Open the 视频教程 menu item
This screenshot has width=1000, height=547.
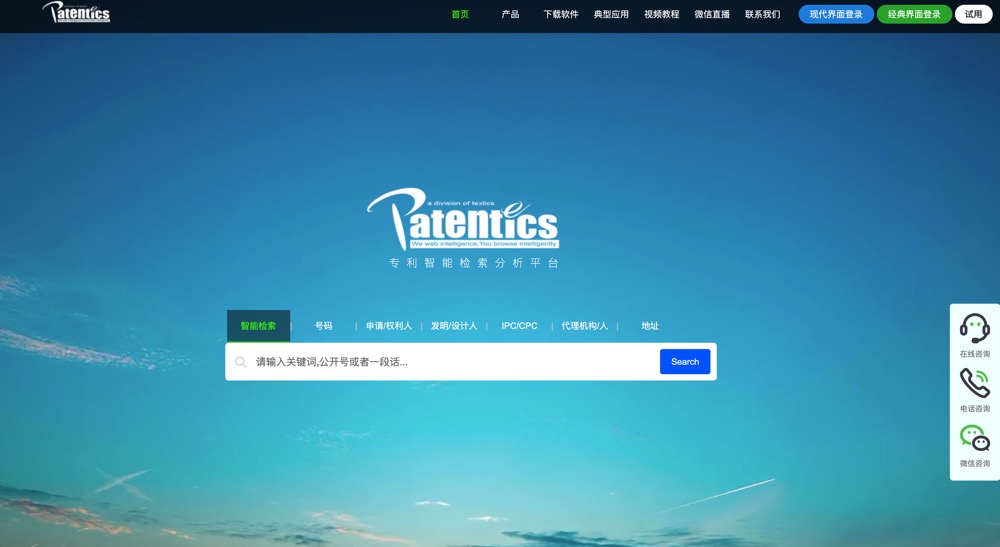coord(661,14)
